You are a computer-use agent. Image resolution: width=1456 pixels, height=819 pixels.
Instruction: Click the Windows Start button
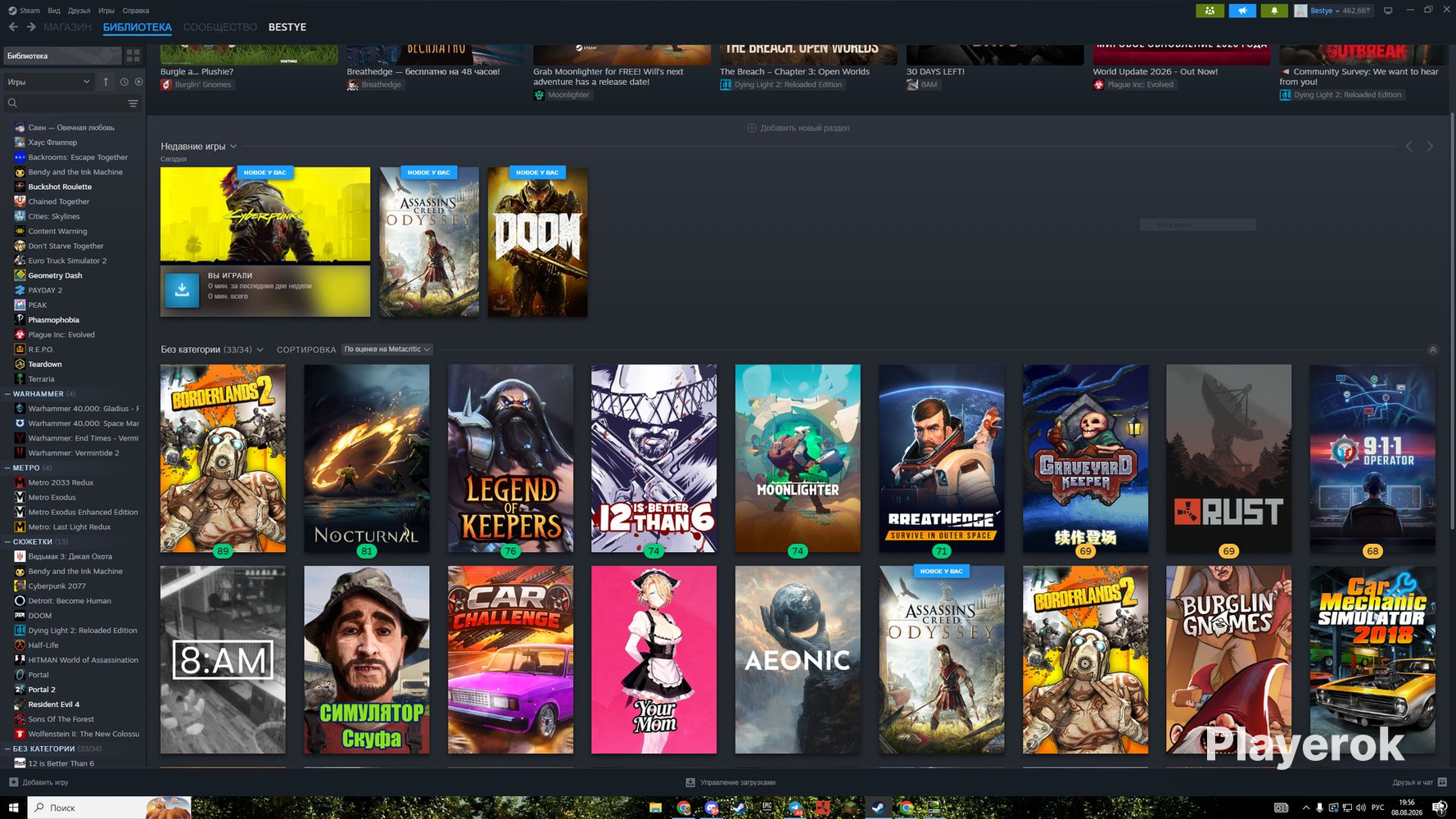click(x=13, y=808)
